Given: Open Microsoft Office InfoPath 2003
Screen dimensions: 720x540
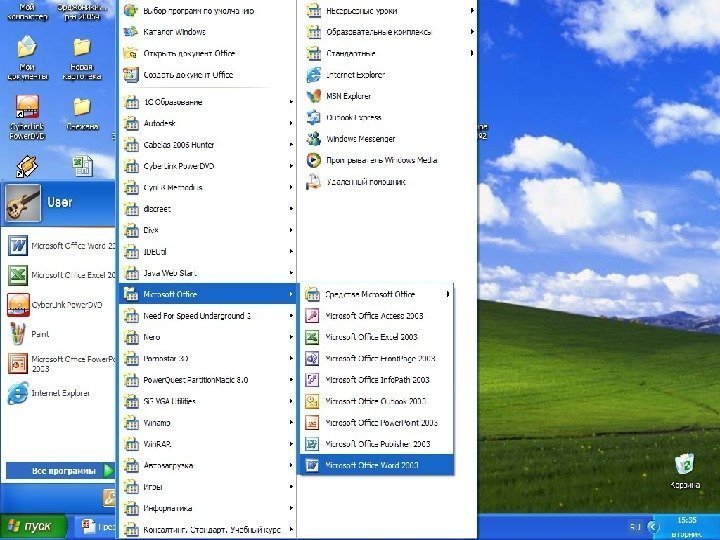Looking at the screenshot, I should (377, 380).
